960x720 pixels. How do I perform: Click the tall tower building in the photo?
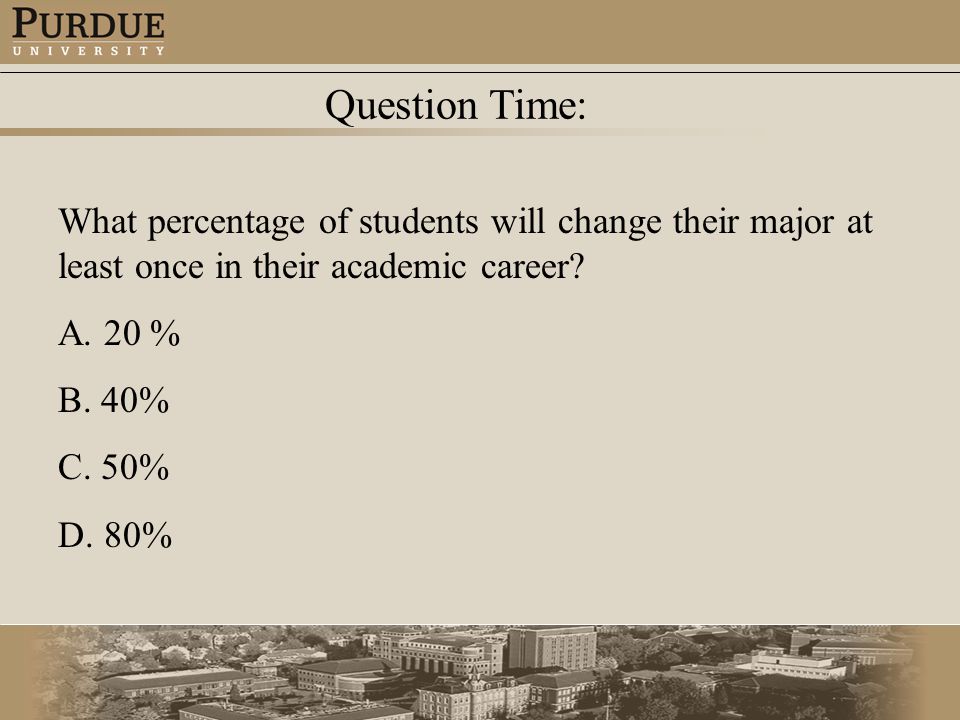(x=552, y=647)
